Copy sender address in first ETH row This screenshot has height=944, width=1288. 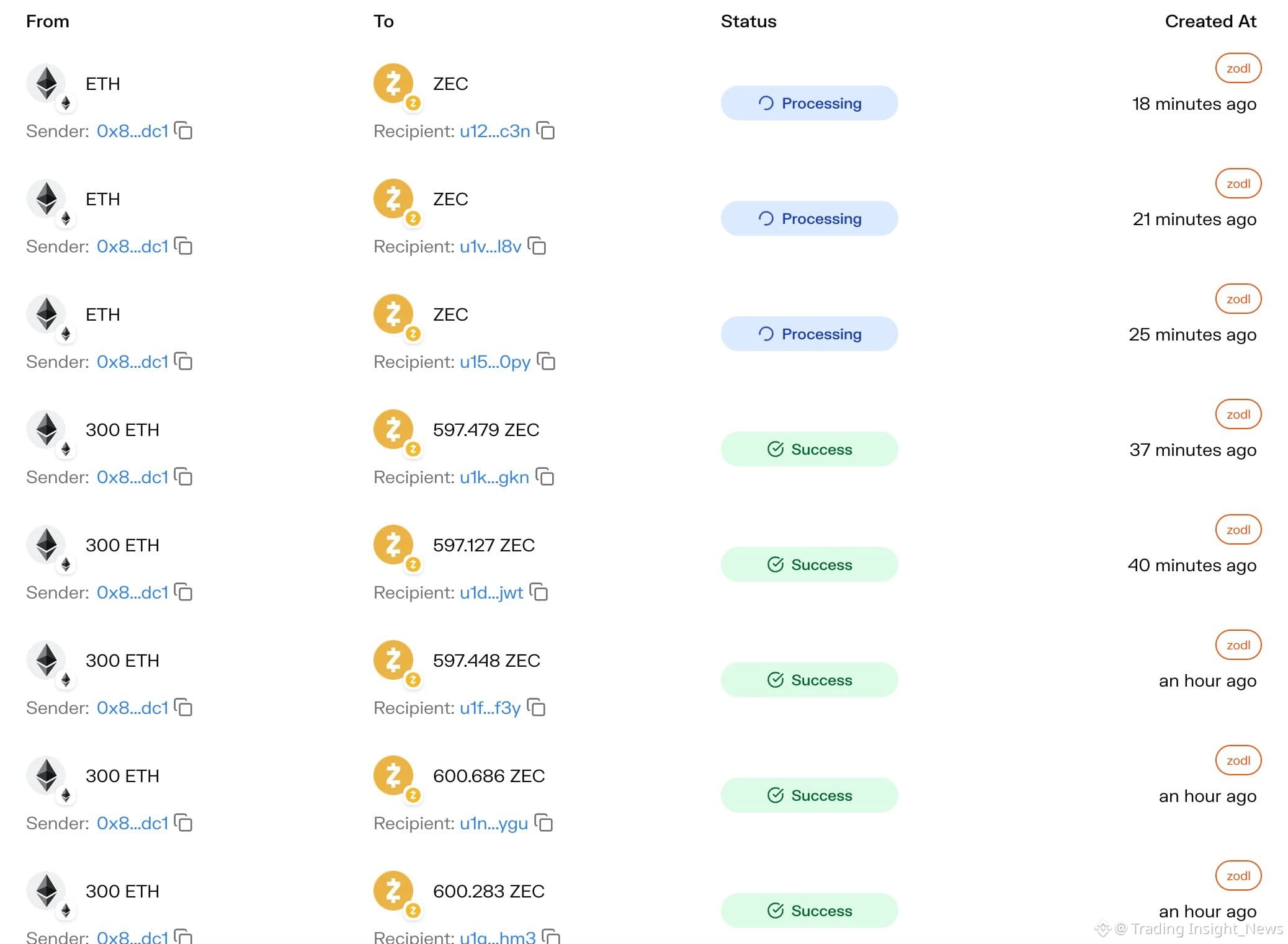[x=184, y=131]
